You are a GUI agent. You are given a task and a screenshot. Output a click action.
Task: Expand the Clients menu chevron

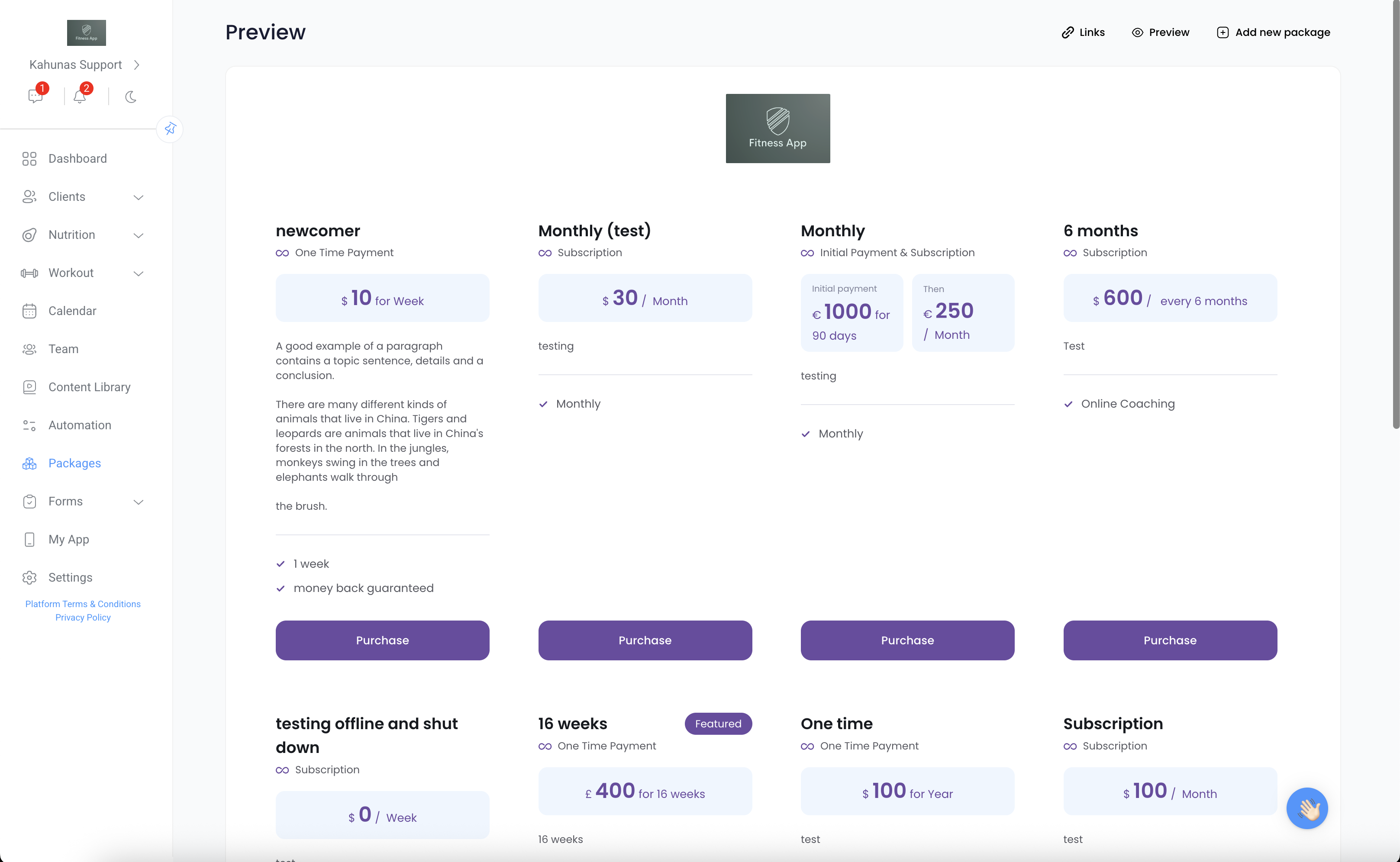pos(138,197)
